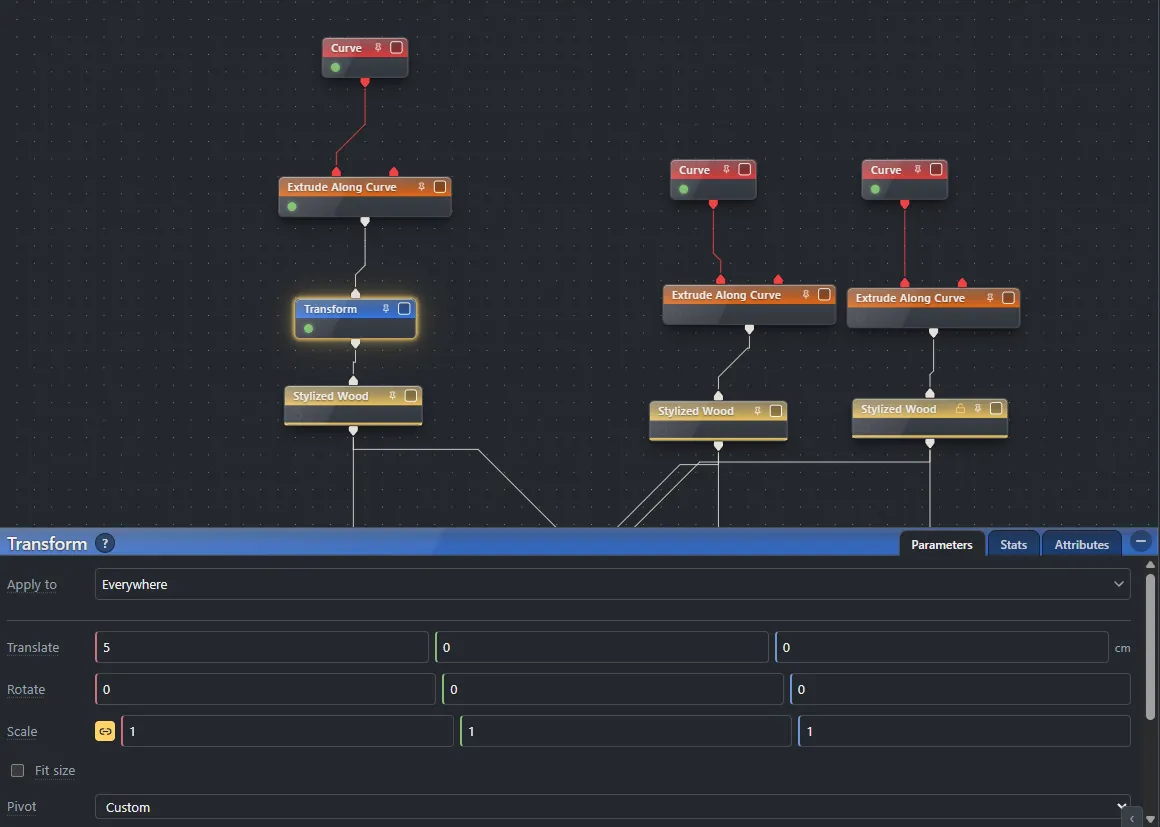The width and height of the screenshot is (1160, 827).
Task: Click the Rotate label
Action: [26, 689]
